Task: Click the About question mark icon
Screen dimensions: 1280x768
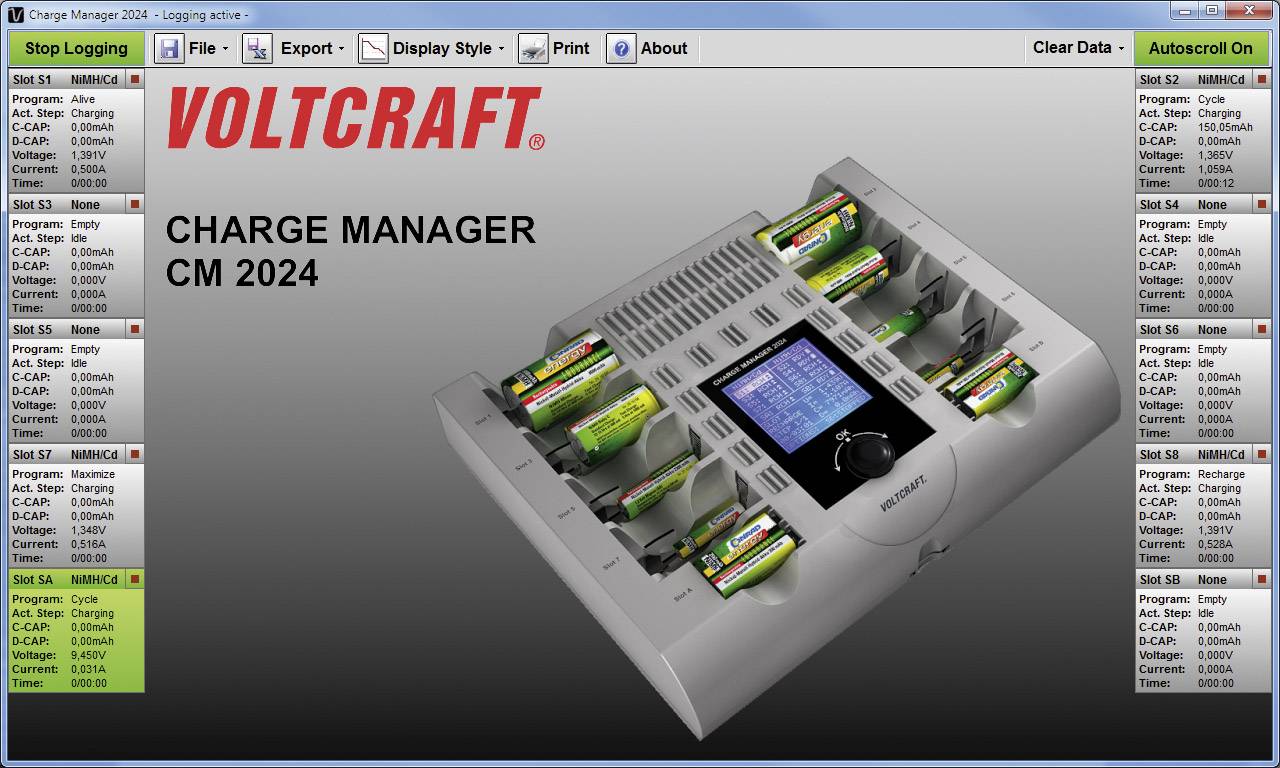Action: [x=619, y=47]
